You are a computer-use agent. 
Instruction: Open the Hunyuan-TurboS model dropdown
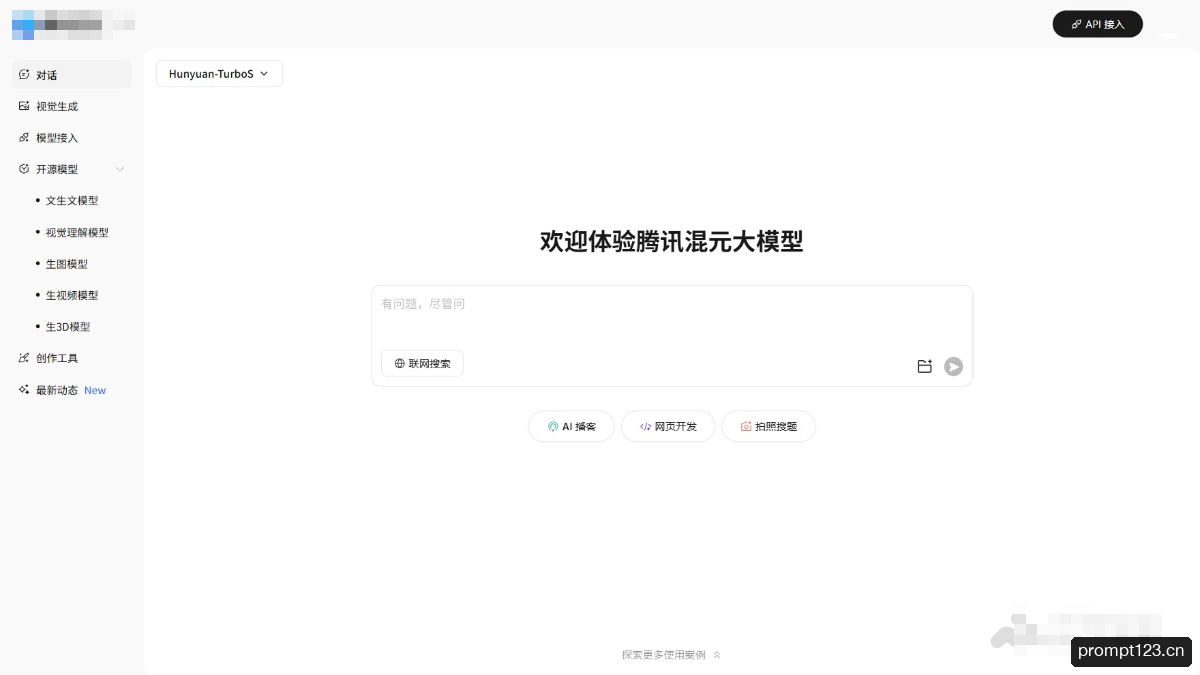219,74
